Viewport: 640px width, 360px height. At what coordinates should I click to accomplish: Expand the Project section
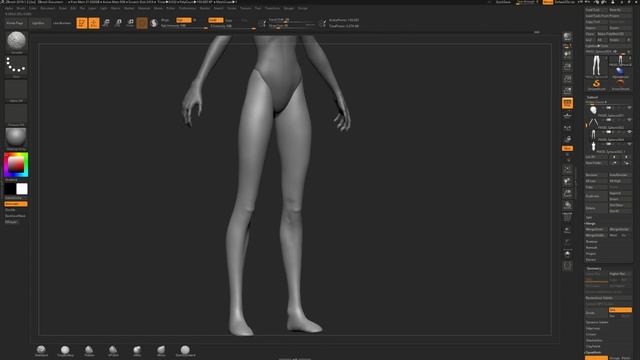(x=591, y=253)
